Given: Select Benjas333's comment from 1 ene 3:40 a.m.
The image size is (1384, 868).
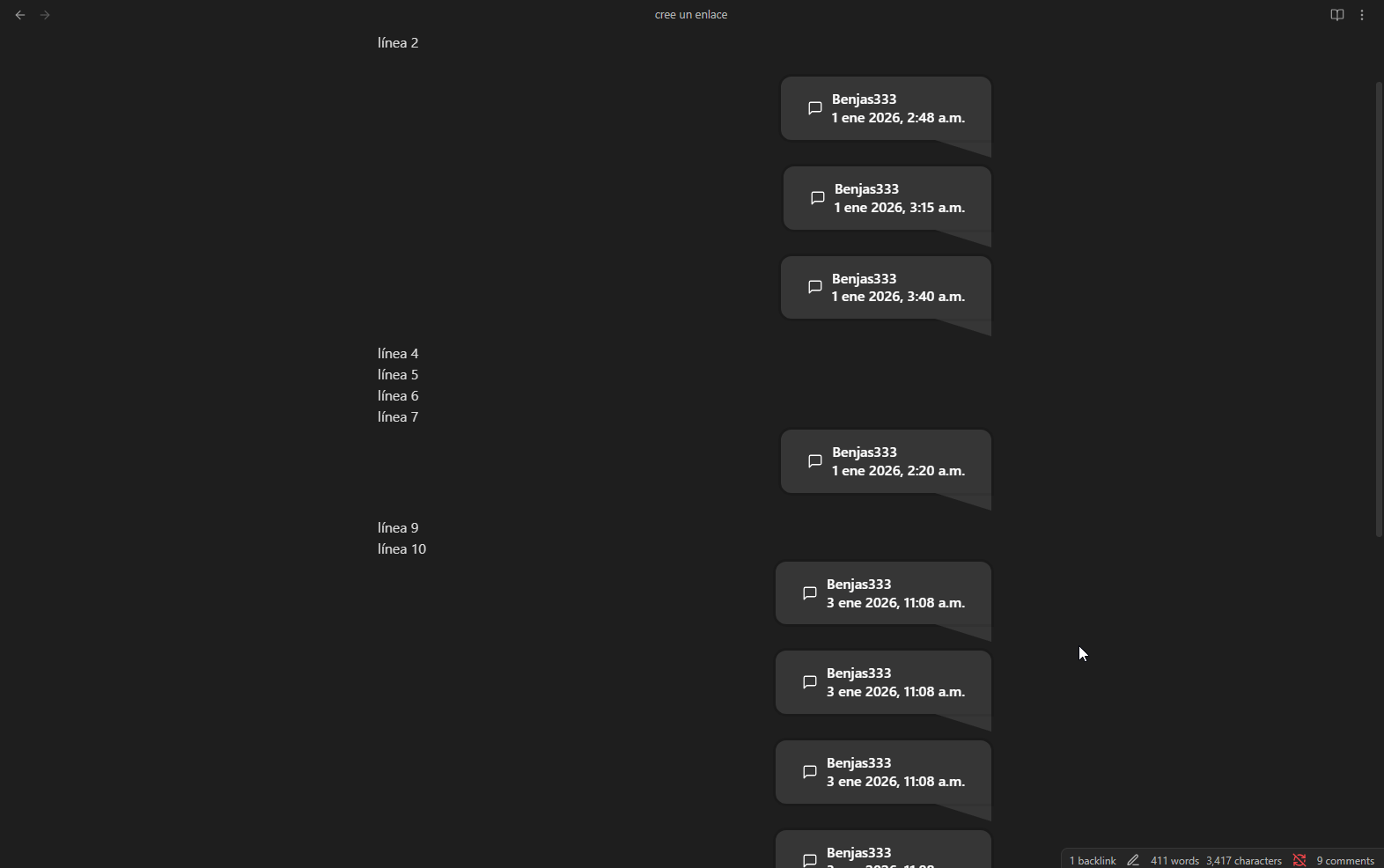Looking at the screenshot, I should (x=886, y=288).
